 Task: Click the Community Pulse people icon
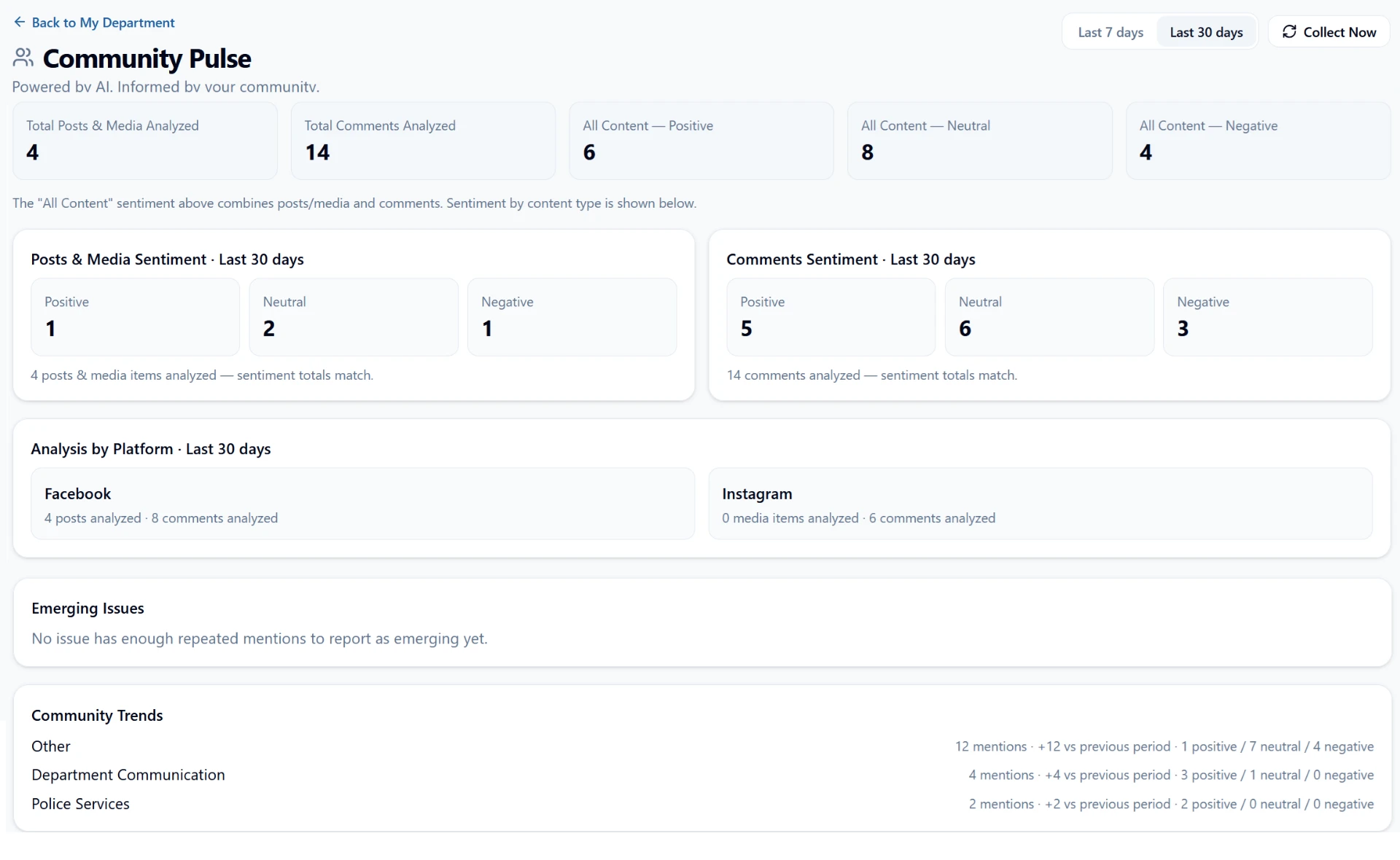click(23, 58)
